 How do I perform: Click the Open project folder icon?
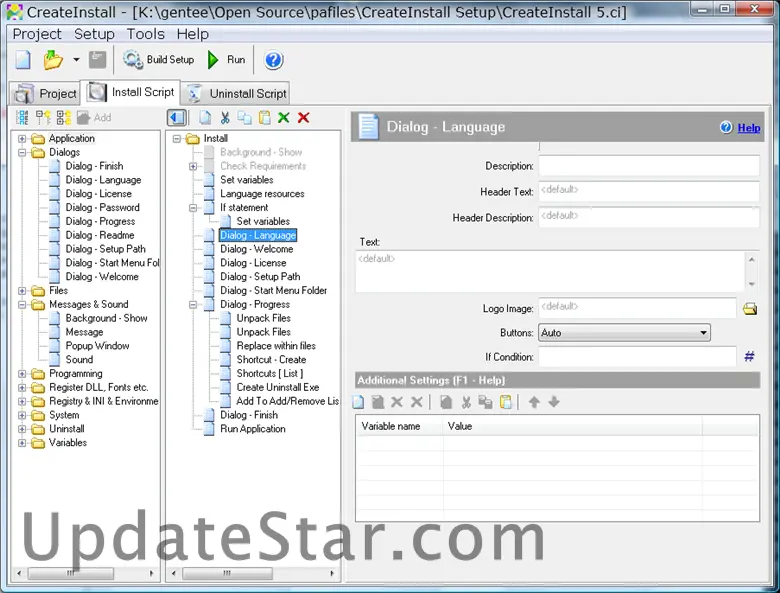pyautogui.click(x=53, y=60)
